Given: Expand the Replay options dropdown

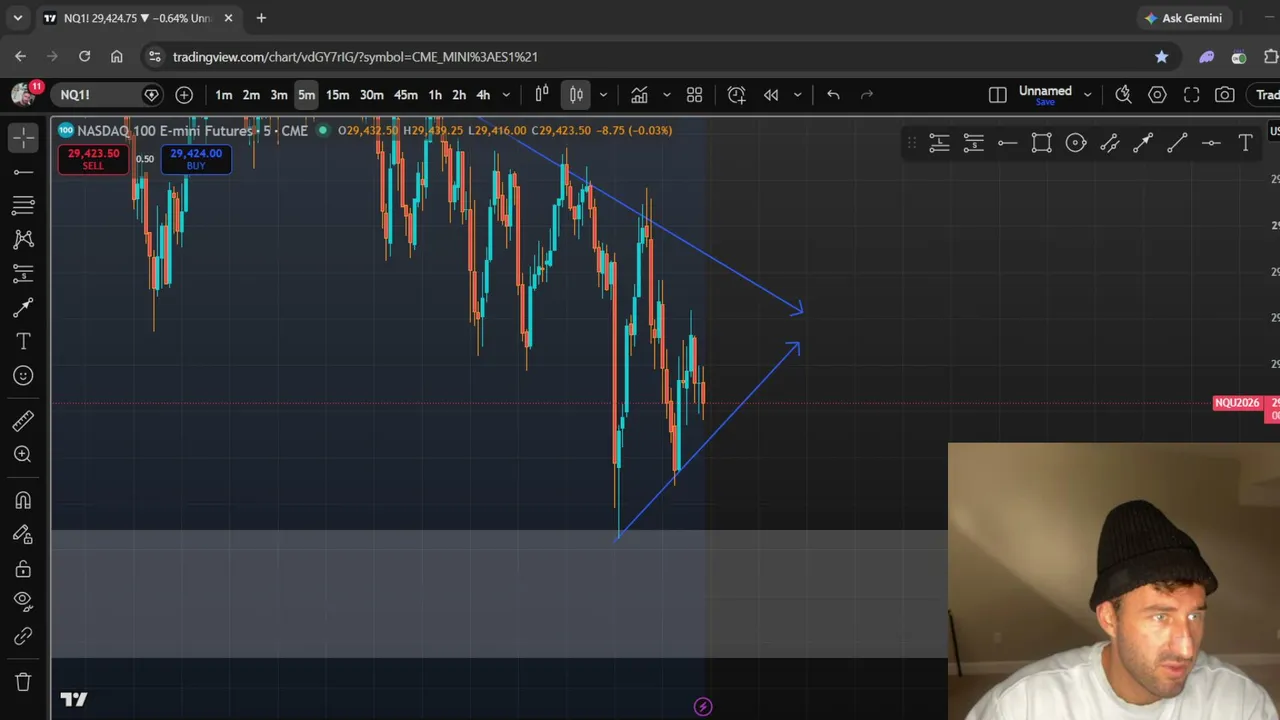Looking at the screenshot, I should pyautogui.click(x=797, y=95).
